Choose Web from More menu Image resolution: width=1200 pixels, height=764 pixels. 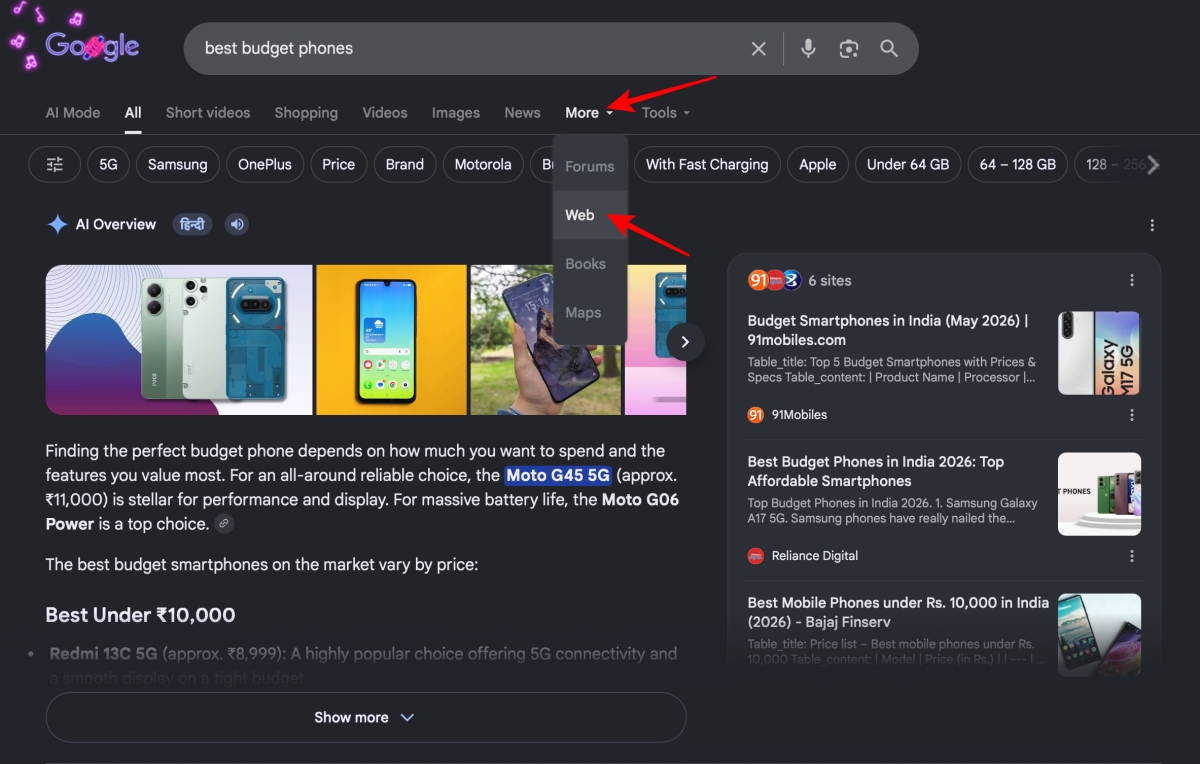coord(590,215)
